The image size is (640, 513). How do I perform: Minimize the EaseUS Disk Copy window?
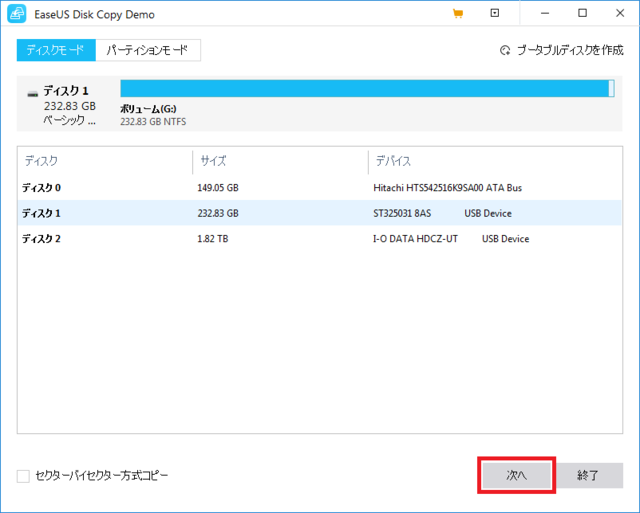pos(545,13)
